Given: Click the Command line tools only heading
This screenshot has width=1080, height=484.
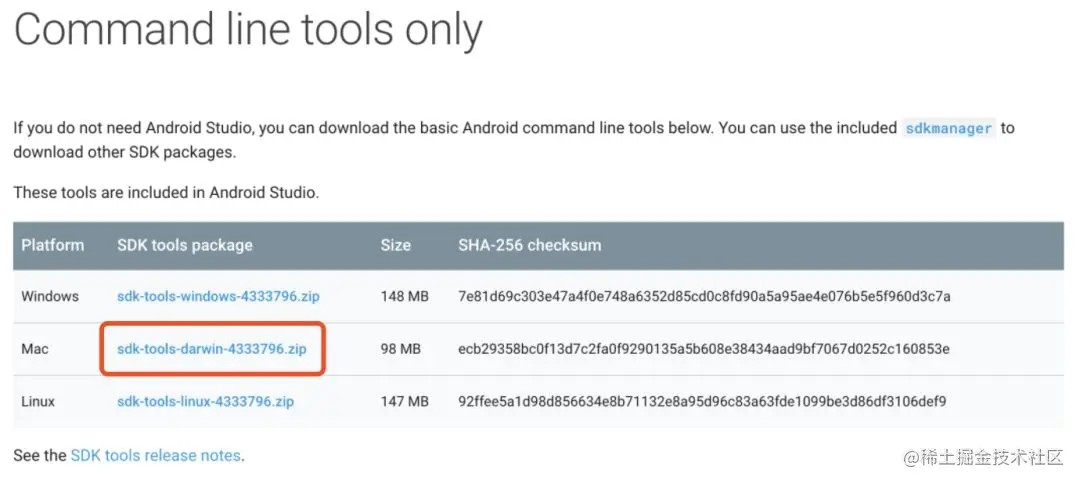Looking at the screenshot, I should pos(248,30).
